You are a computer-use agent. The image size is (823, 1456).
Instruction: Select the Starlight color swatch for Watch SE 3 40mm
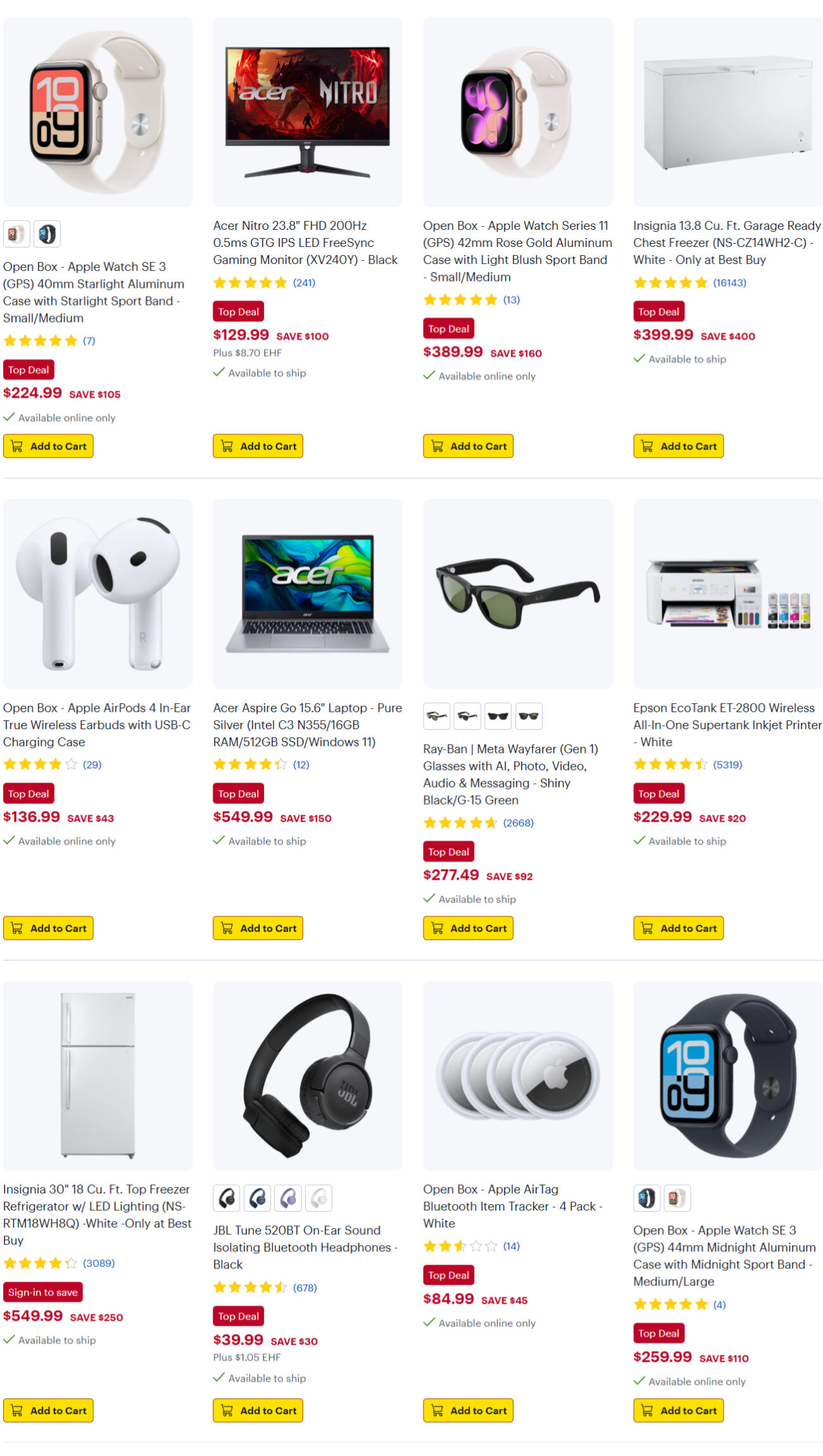pos(16,234)
